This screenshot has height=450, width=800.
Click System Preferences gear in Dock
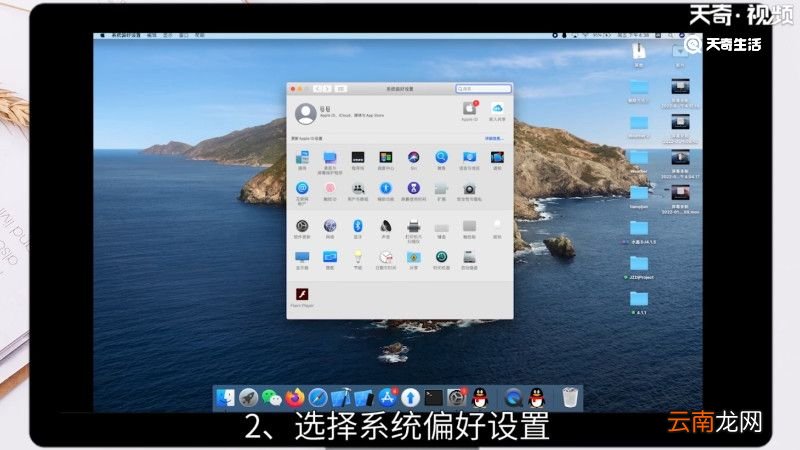click(x=457, y=397)
